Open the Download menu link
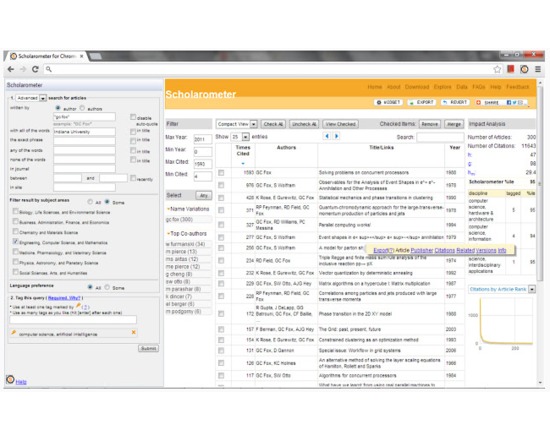Viewport: 550px width, 440px height. 417,87
